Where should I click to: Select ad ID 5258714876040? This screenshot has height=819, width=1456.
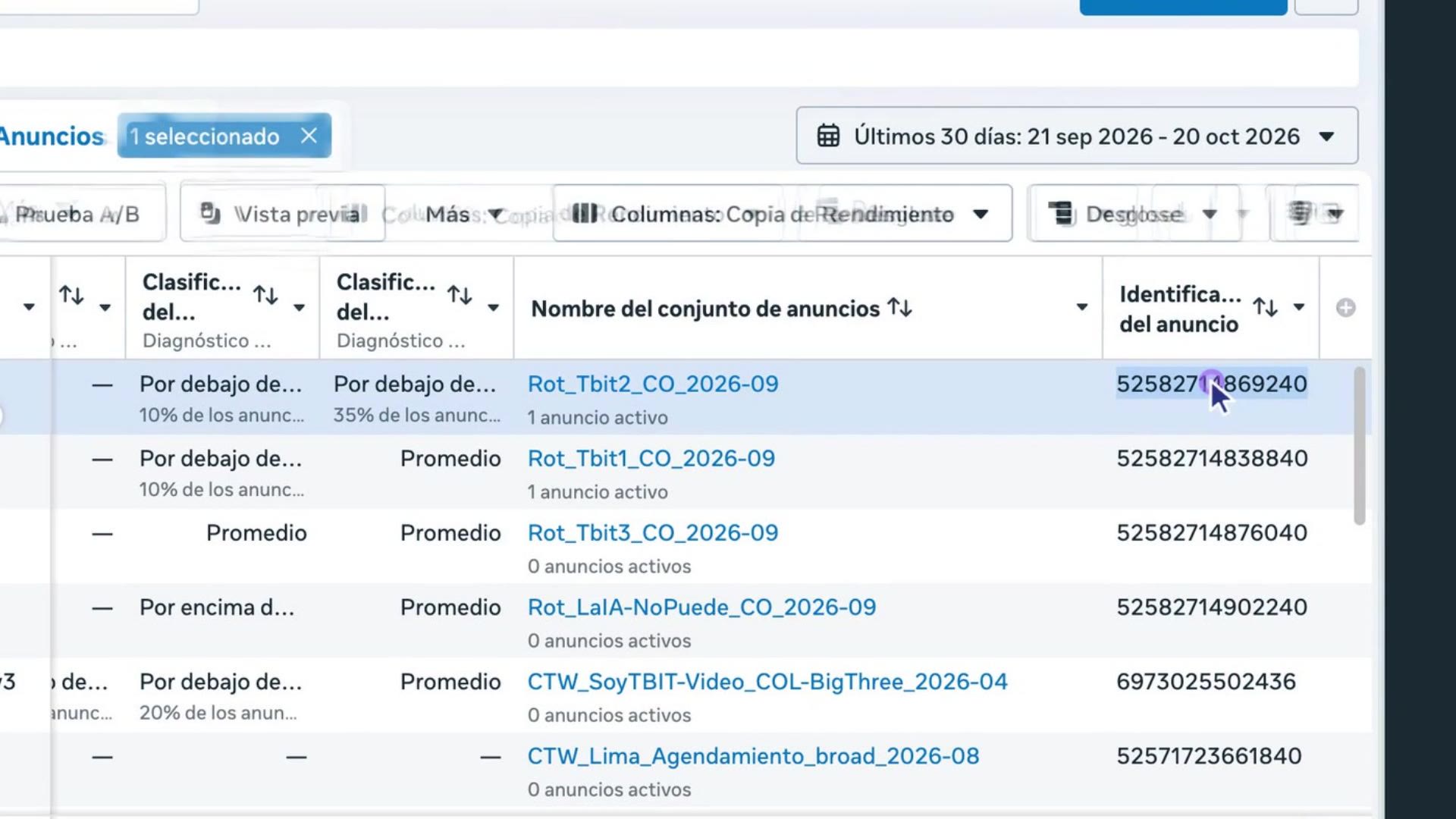point(1212,532)
